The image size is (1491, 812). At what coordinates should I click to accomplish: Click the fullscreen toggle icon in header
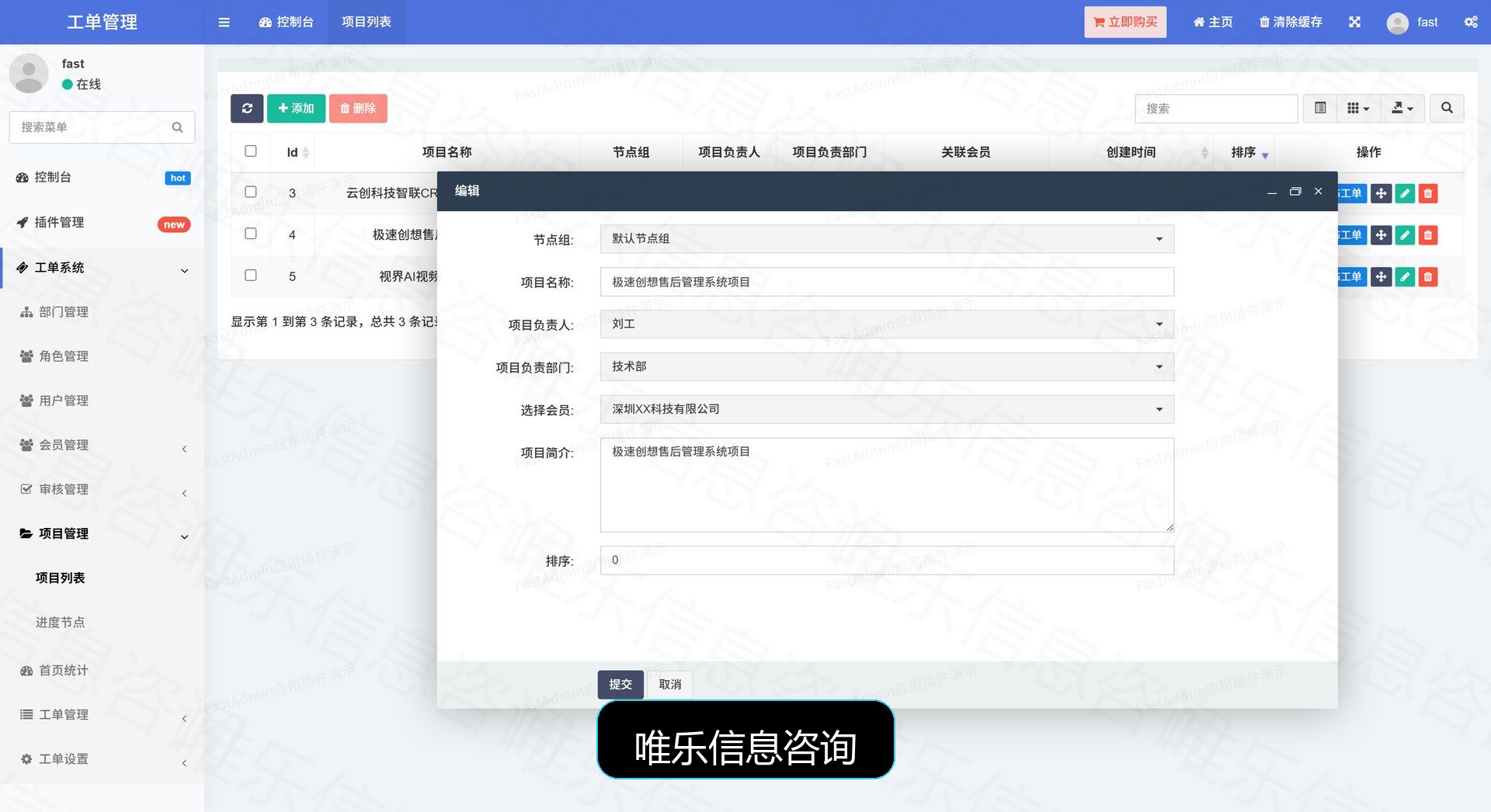tap(1354, 22)
